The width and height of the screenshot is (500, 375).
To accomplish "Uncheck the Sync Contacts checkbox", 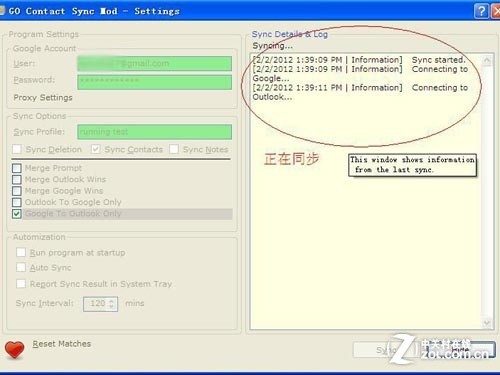I will pos(96,149).
